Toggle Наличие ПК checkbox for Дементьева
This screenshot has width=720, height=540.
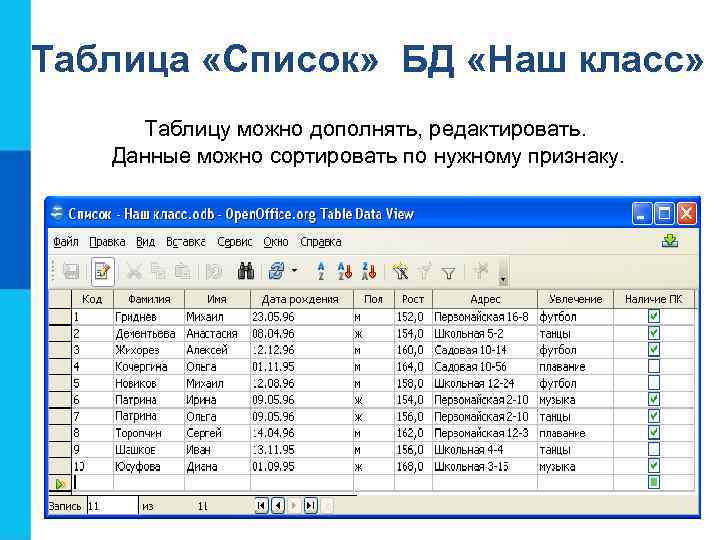654,333
